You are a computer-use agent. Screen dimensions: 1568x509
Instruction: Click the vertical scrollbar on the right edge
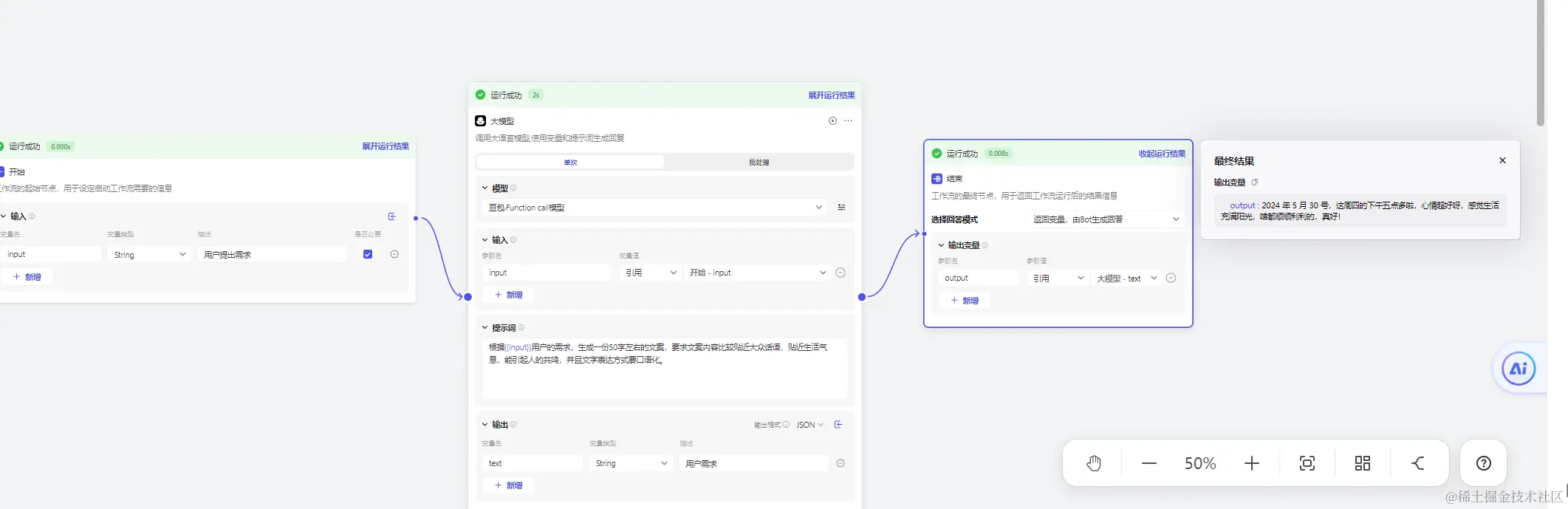point(1541,63)
